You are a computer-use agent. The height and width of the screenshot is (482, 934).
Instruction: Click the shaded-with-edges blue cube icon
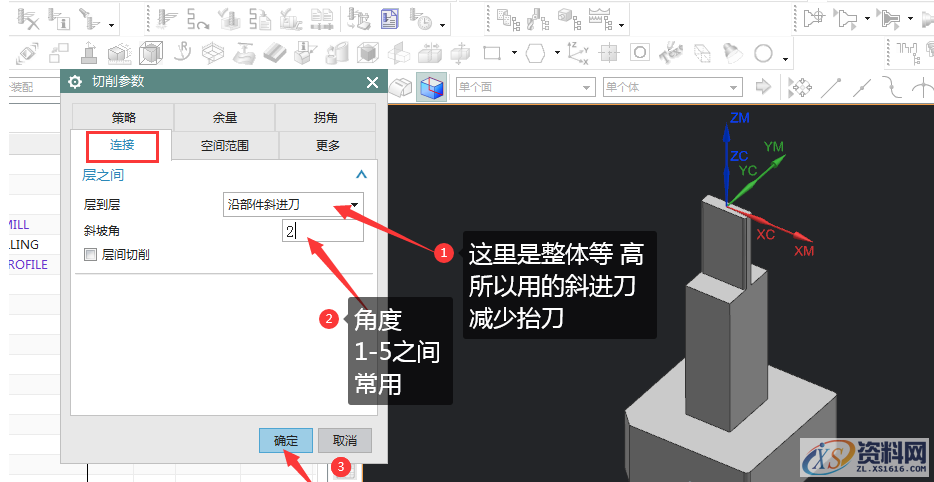coord(431,88)
